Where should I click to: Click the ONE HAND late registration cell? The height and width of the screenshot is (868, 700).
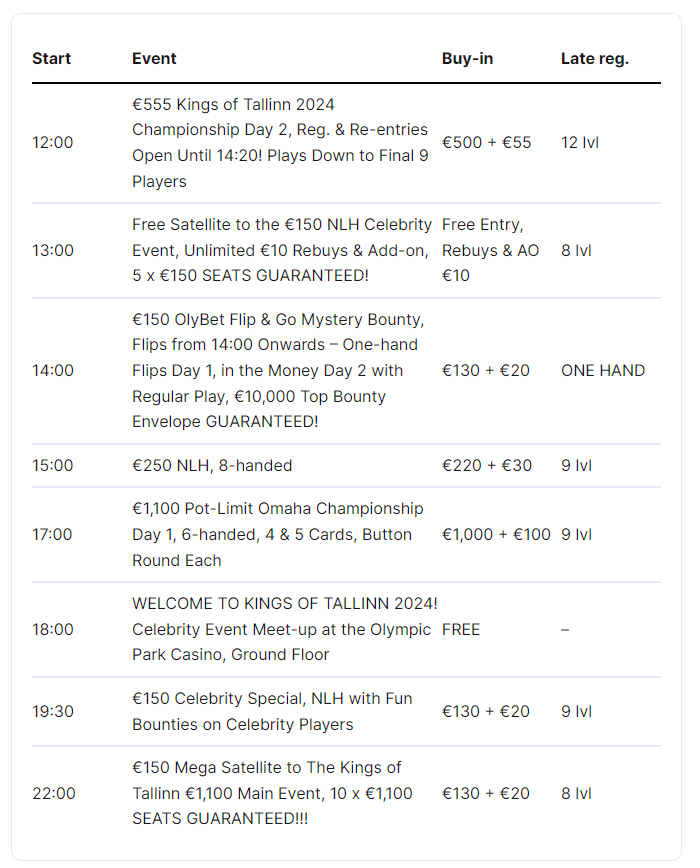coord(603,370)
